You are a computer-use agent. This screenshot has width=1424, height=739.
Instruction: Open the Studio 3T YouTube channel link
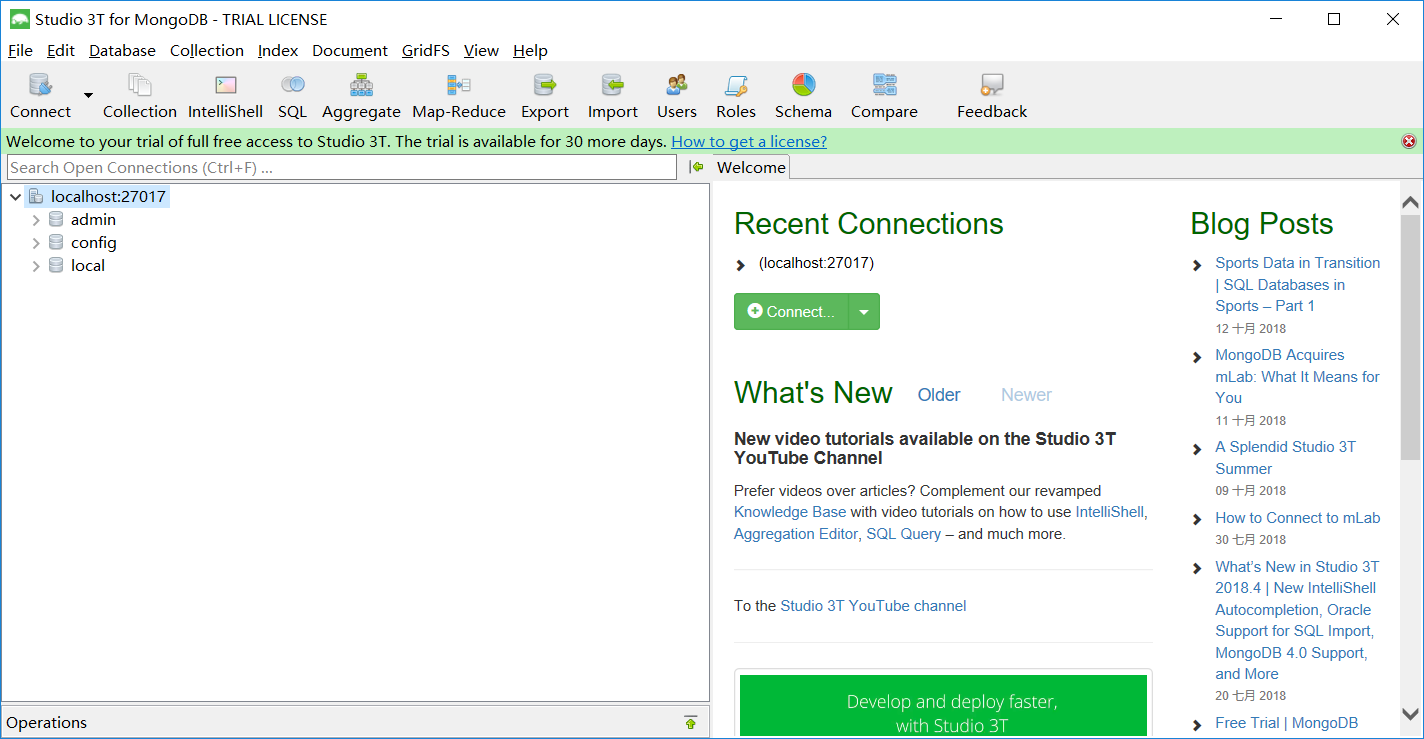point(873,606)
